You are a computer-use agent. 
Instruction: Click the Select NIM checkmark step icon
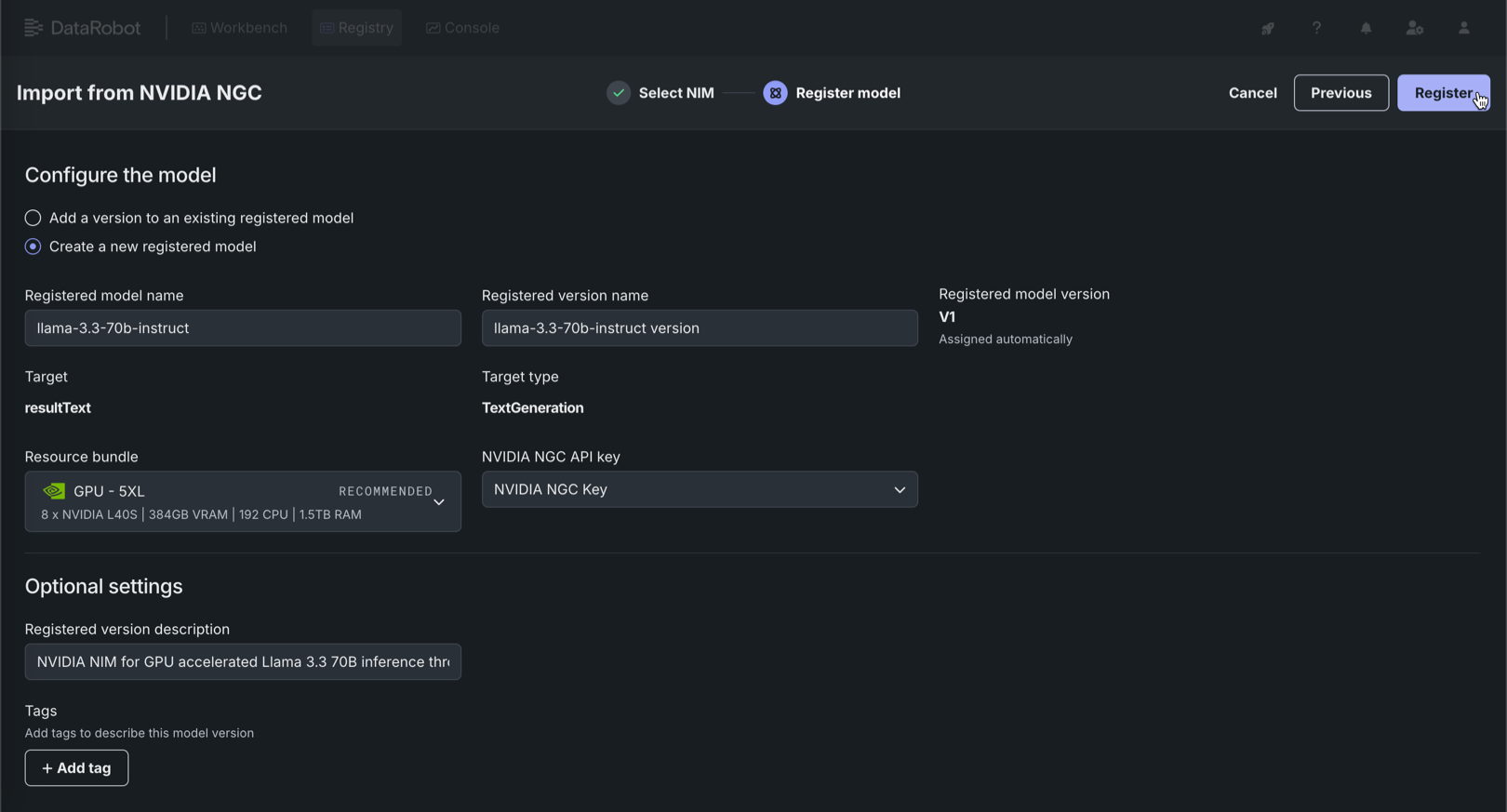pos(619,93)
